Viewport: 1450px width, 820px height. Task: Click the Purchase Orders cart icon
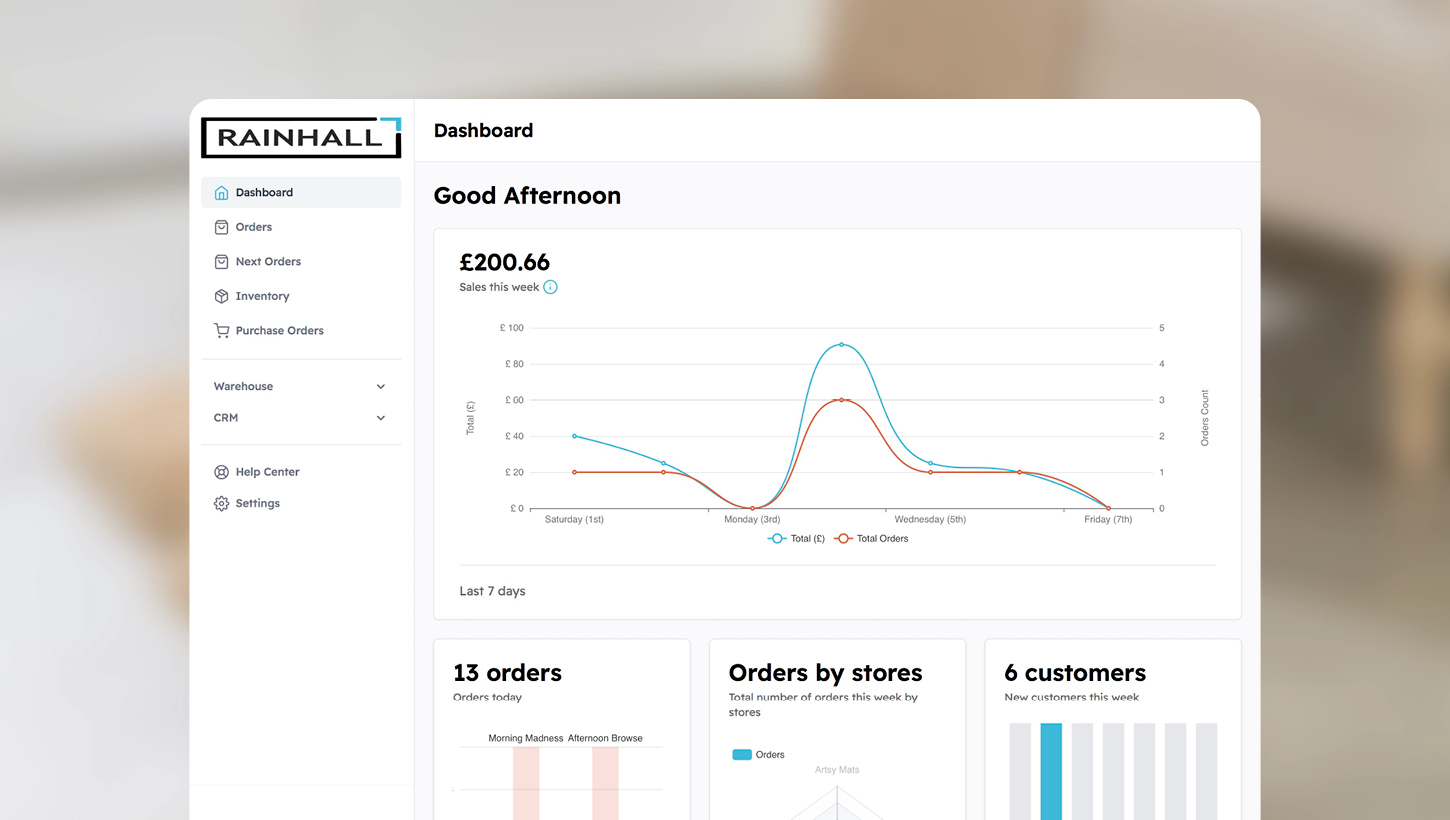click(x=221, y=331)
